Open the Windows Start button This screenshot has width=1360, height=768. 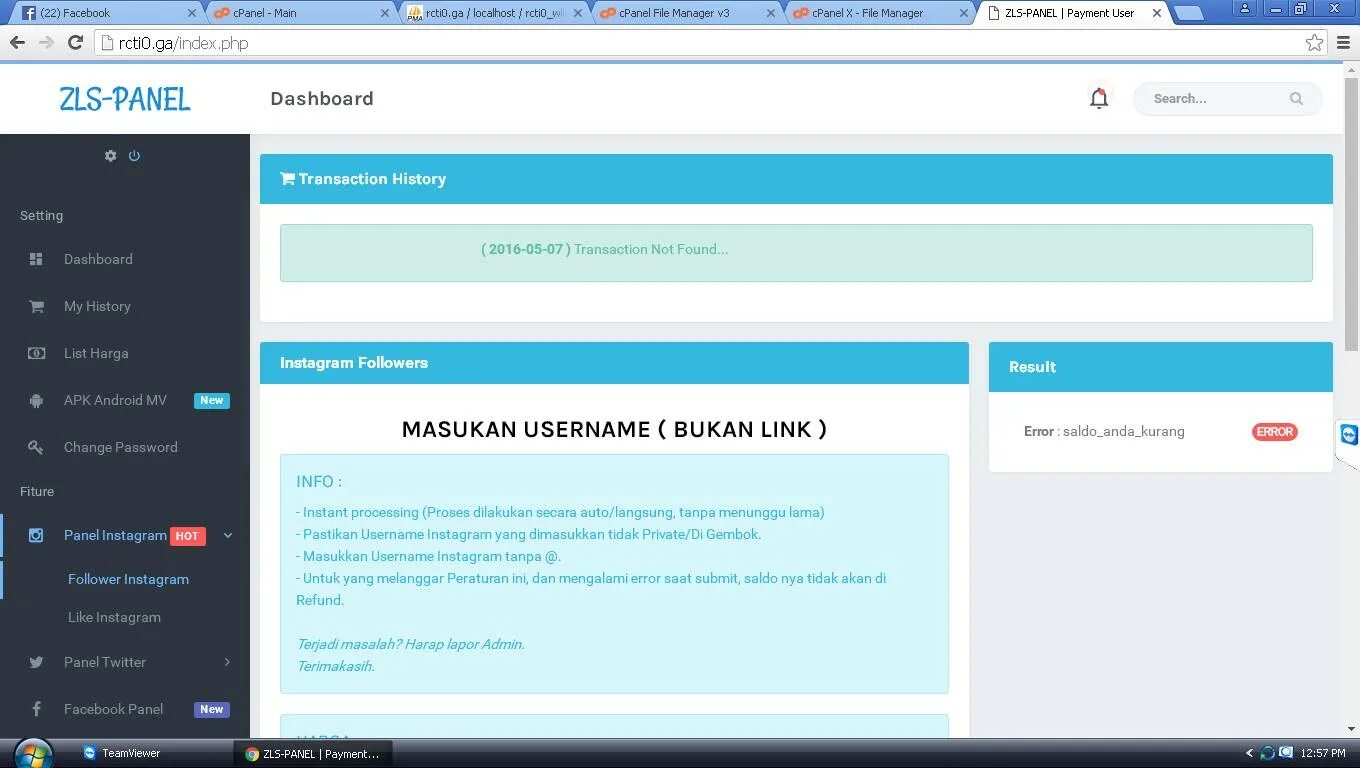coord(32,753)
